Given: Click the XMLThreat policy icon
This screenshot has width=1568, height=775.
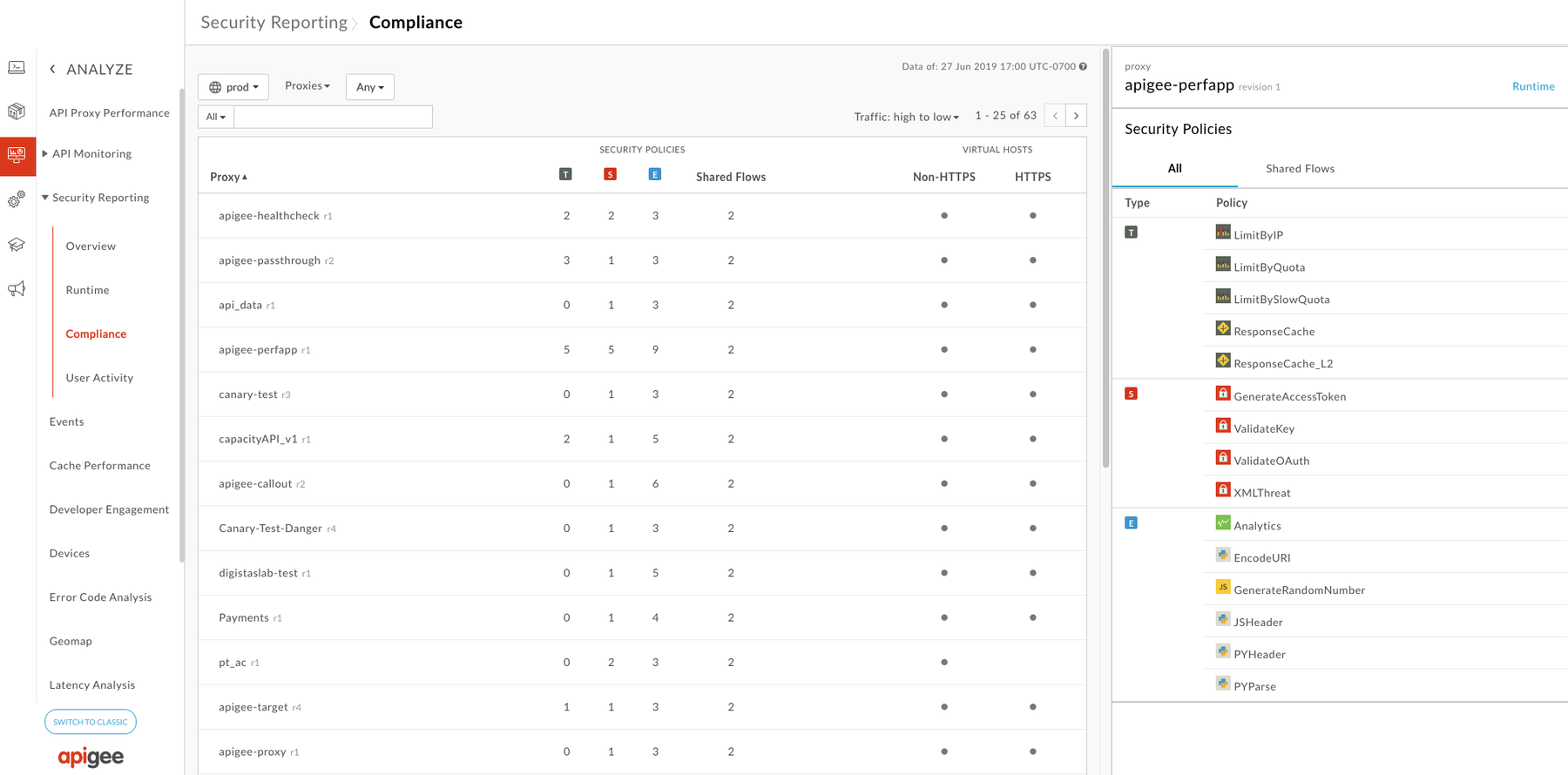Looking at the screenshot, I should point(1223,490).
